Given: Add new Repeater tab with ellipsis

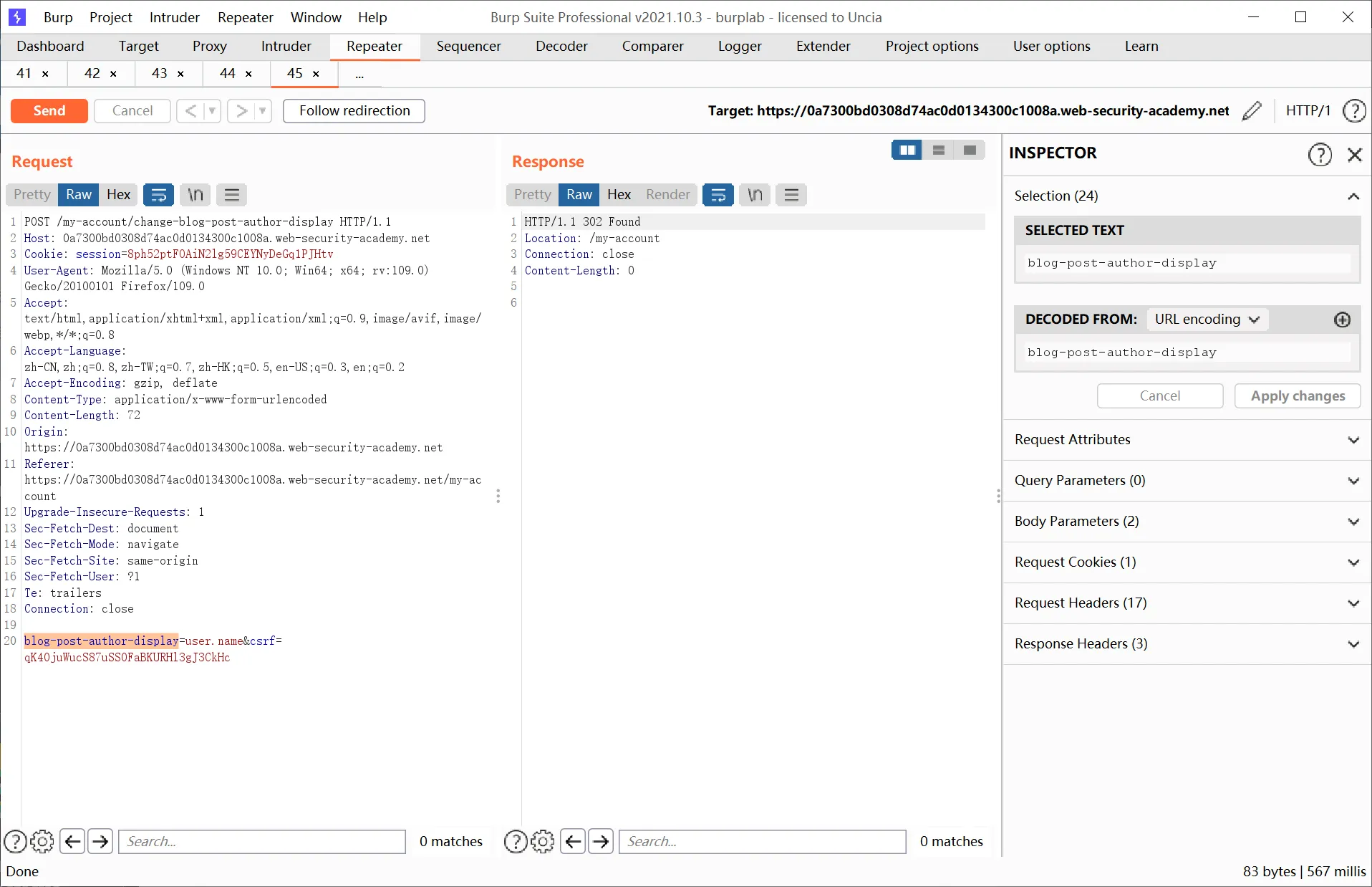Looking at the screenshot, I should coord(359,74).
